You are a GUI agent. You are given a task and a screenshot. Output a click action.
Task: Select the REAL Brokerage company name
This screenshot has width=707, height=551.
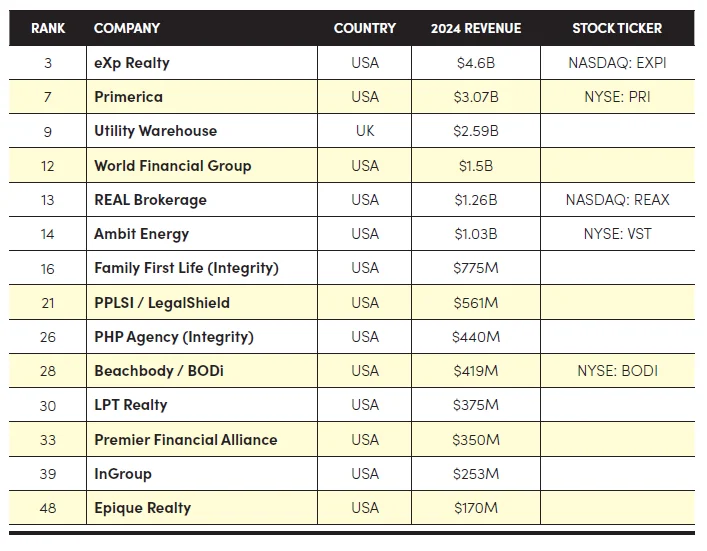[150, 200]
